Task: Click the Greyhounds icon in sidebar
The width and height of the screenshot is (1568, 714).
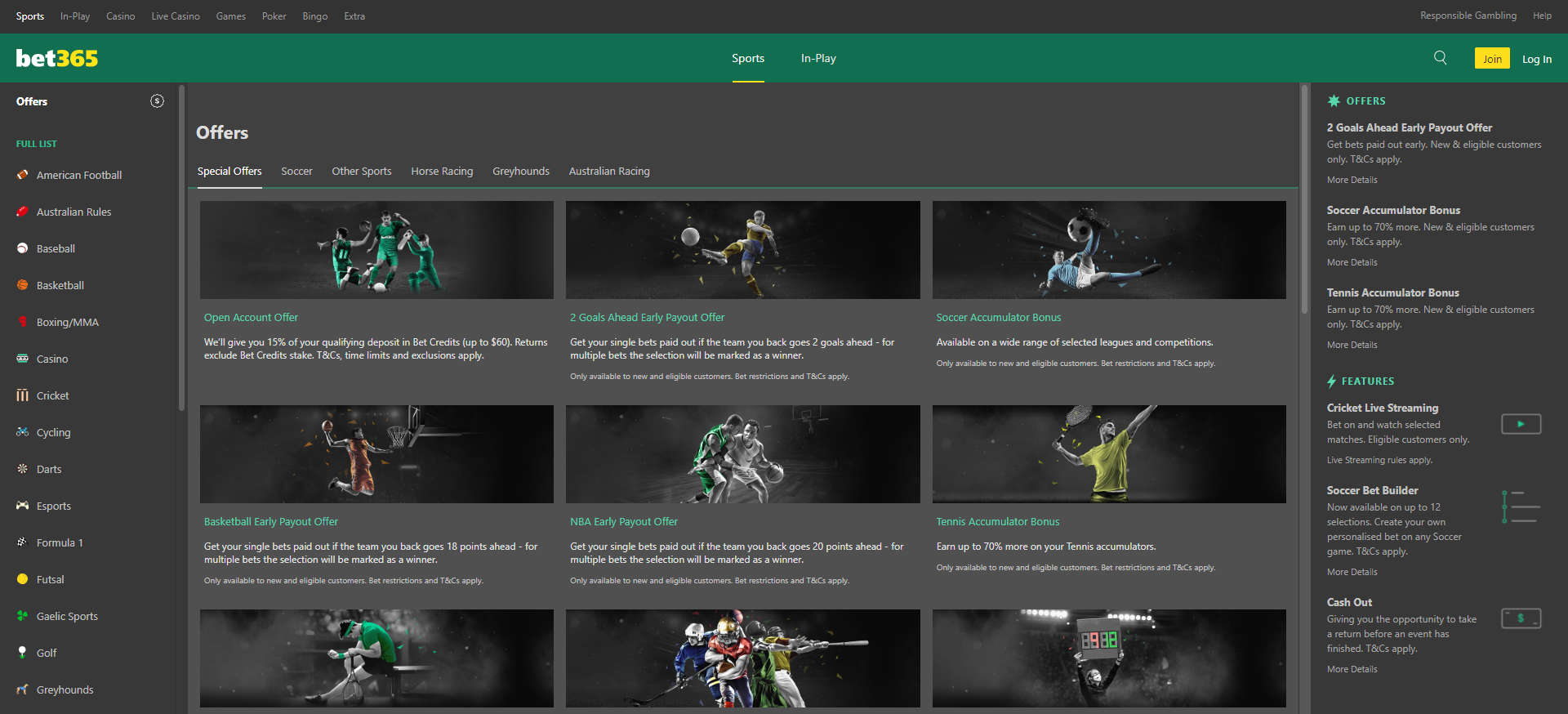Action: click(x=22, y=689)
